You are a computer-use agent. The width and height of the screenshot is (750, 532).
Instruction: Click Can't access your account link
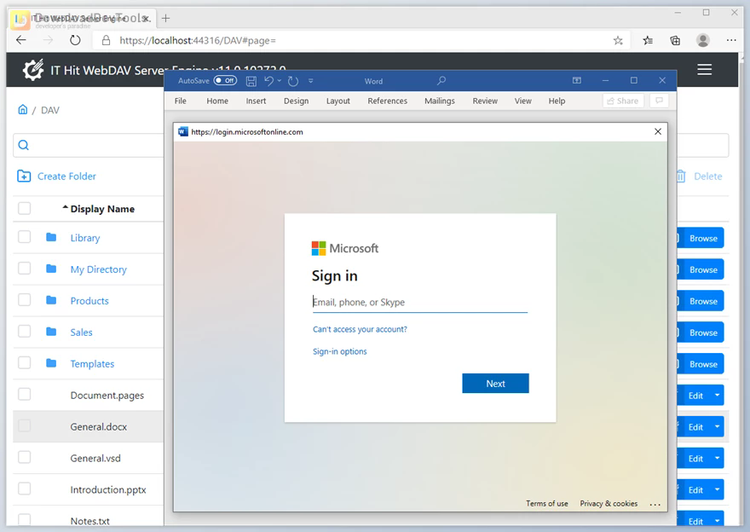tap(360, 329)
